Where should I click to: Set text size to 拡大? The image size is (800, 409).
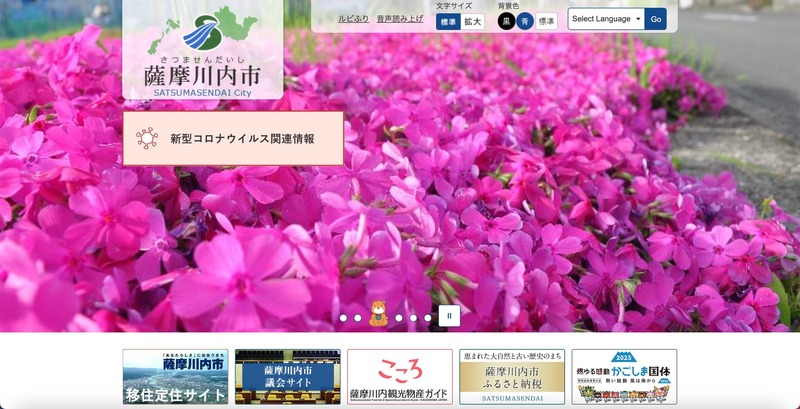(472, 21)
